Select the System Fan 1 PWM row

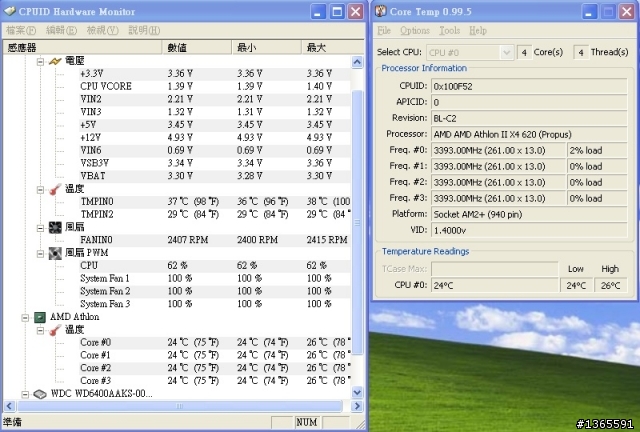point(215,278)
